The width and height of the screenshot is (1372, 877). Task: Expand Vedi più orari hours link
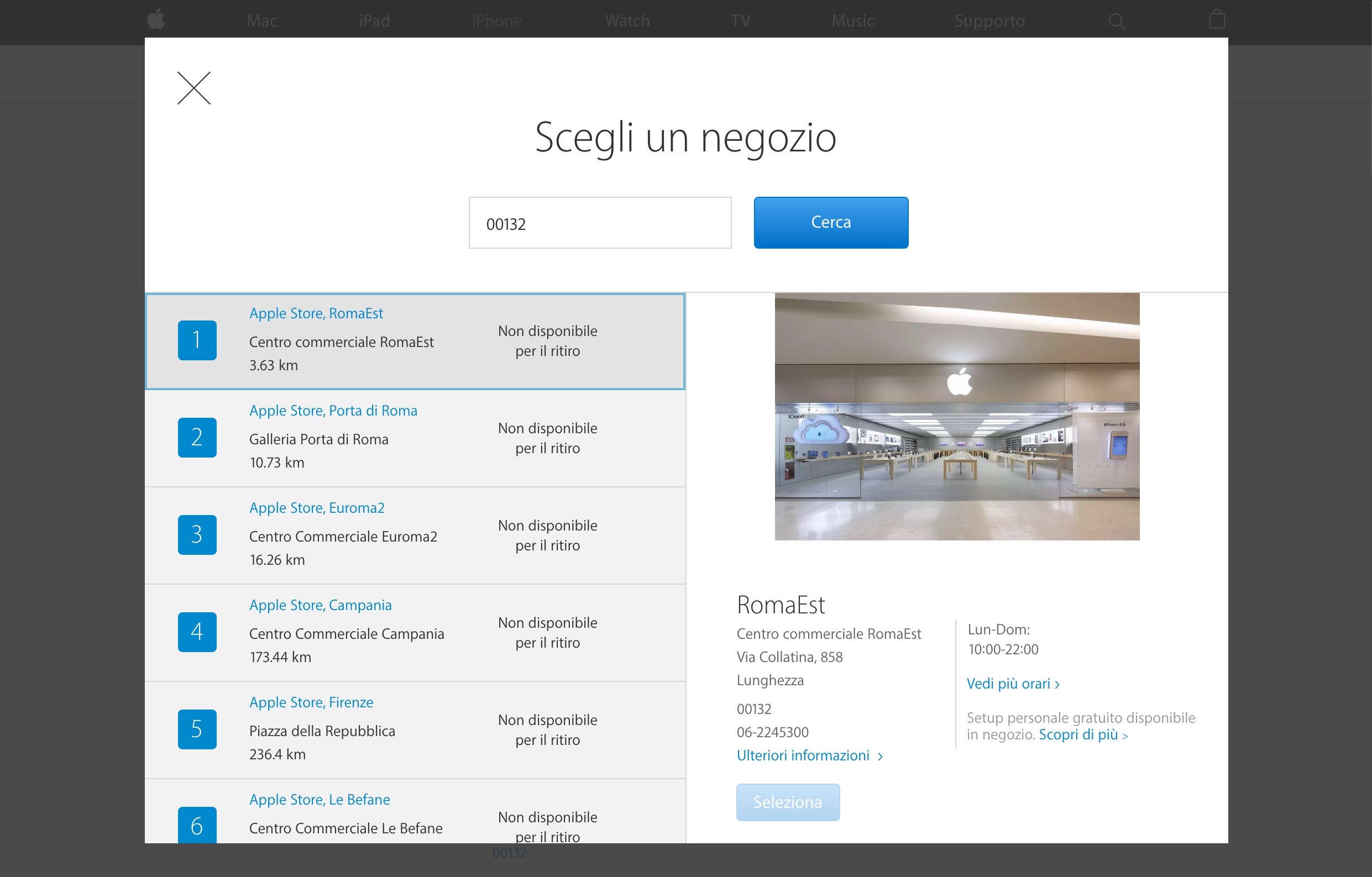coord(1013,684)
